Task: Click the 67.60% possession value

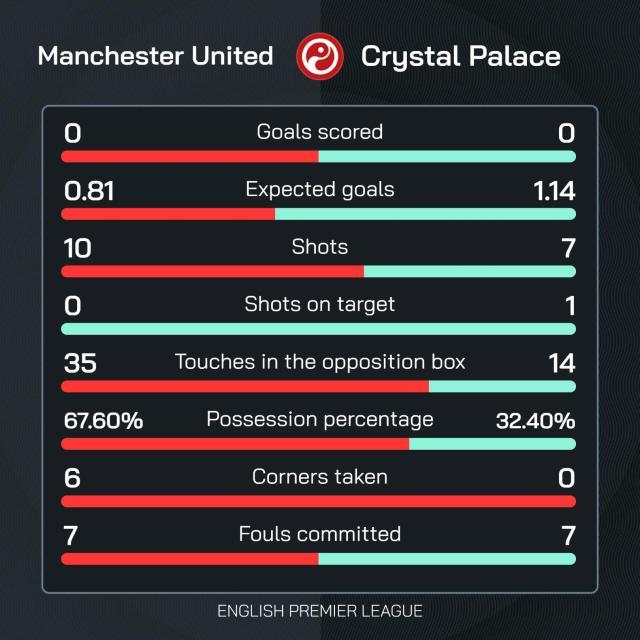Action: [x=103, y=420]
